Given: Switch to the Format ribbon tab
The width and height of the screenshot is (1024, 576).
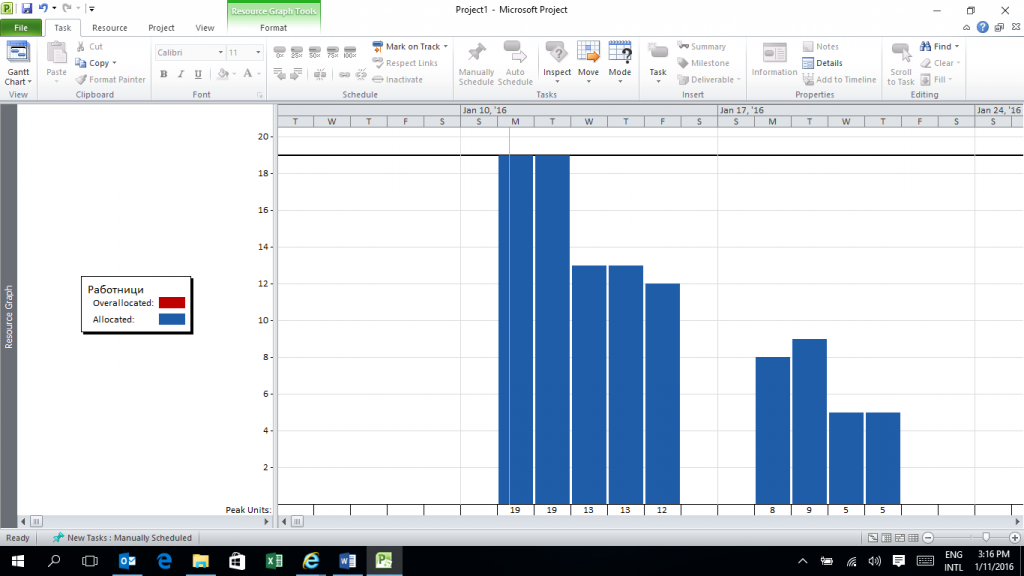Looking at the screenshot, I should point(274,27).
